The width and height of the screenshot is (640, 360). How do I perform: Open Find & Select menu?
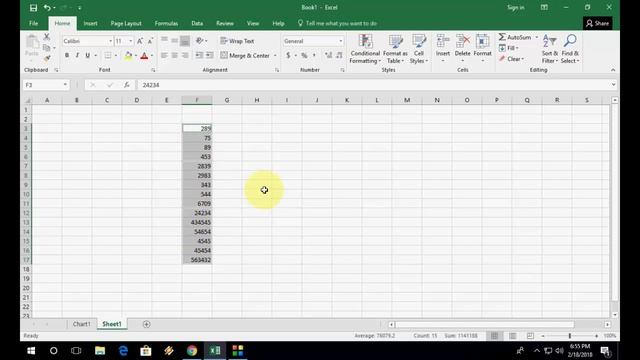click(570, 49)
